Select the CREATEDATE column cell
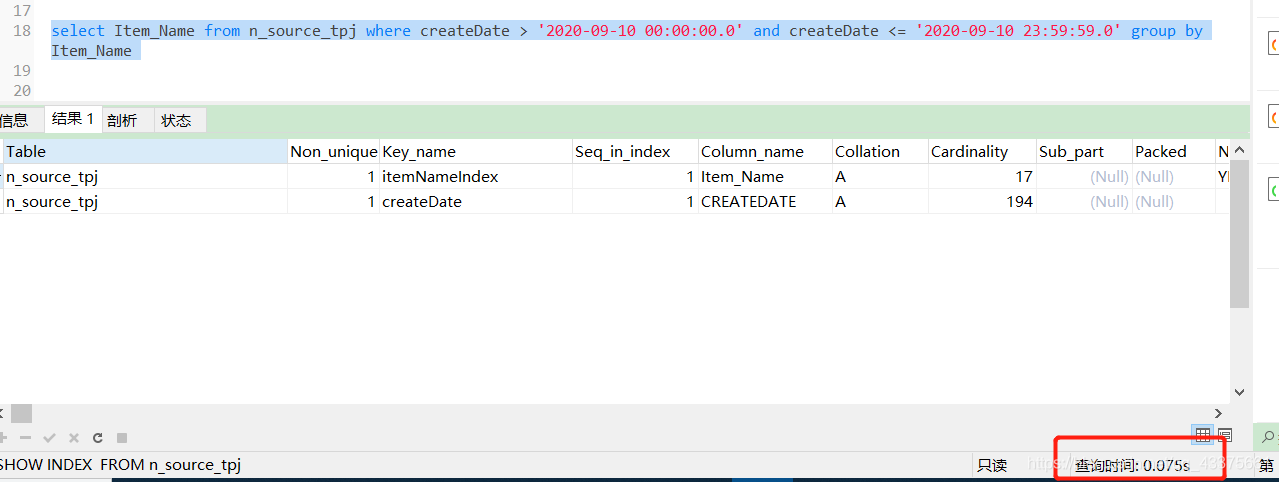The height and width of the screenshot is (482, 1279). click(765, 201)
